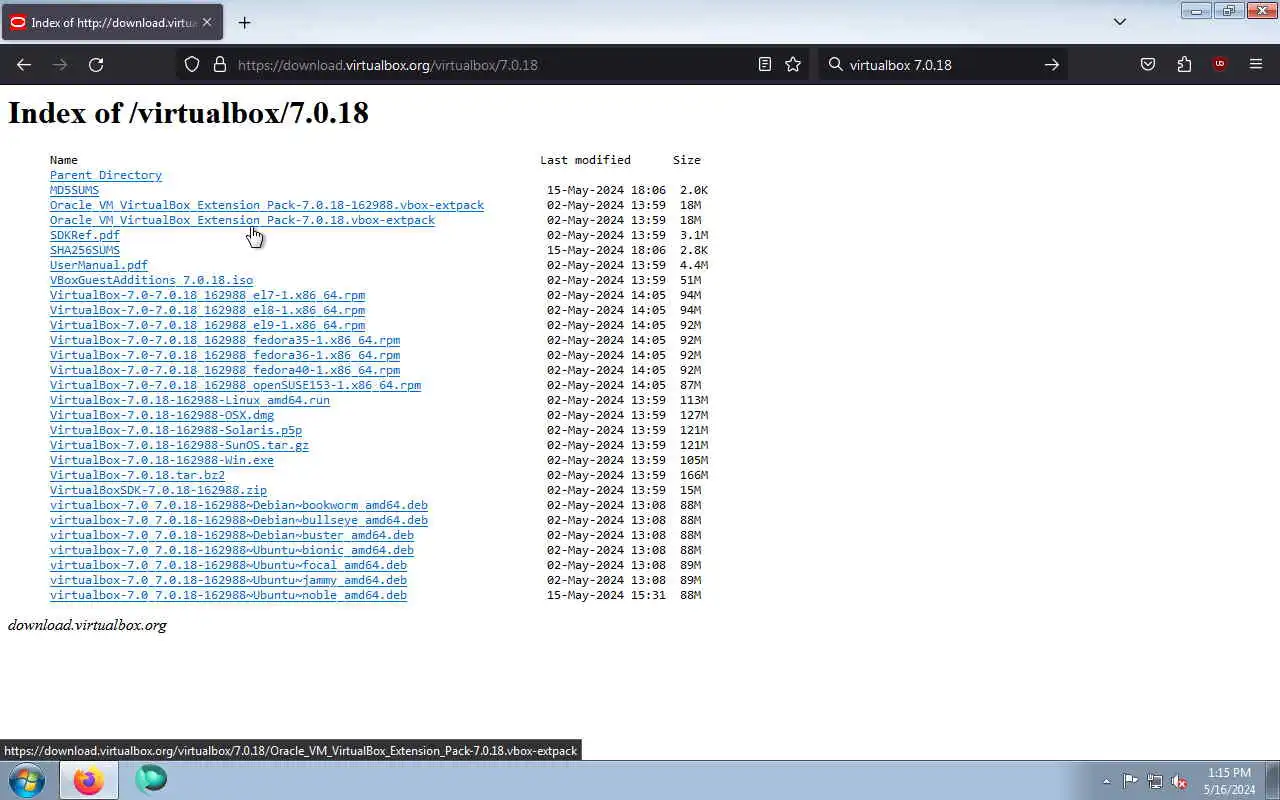The image size is (1280, 800).
Task: Download the openSUSE153 rpm package
Action: [235, 385]
